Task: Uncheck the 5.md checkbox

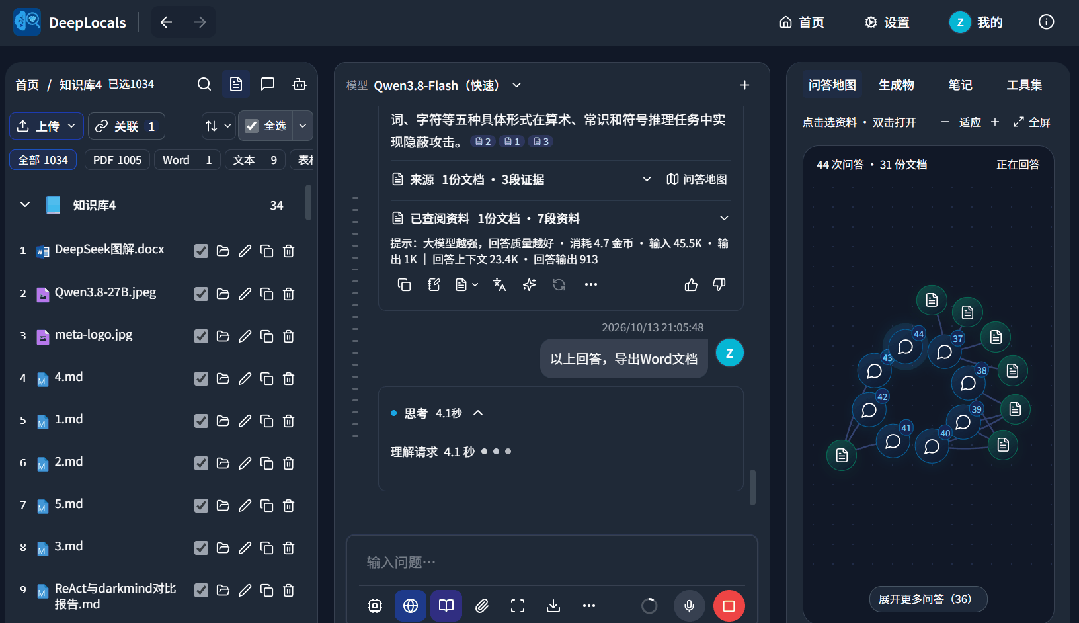Action: (x=201, y=505)
